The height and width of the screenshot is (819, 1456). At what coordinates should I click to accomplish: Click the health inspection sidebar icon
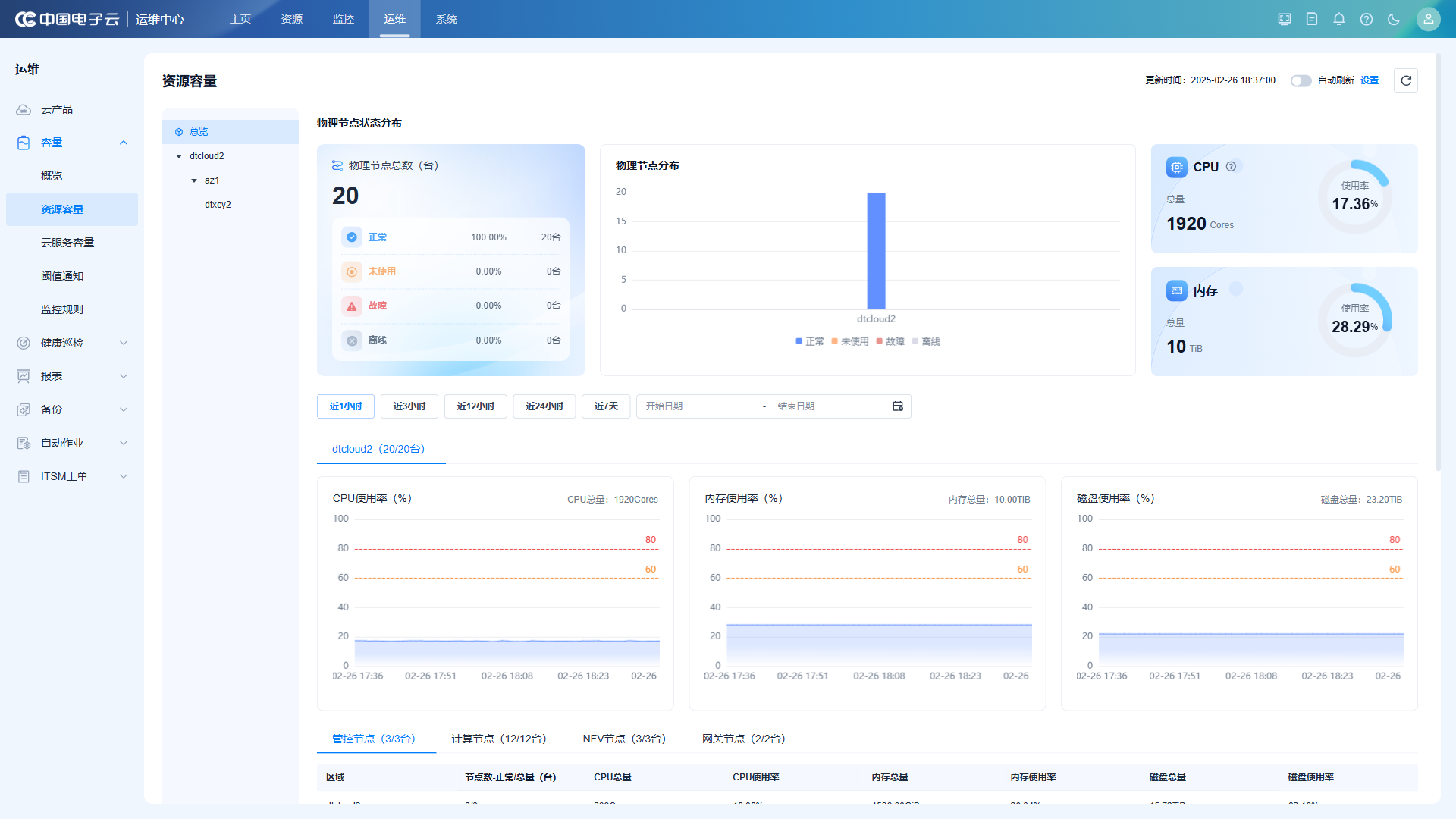pos(24,343)
